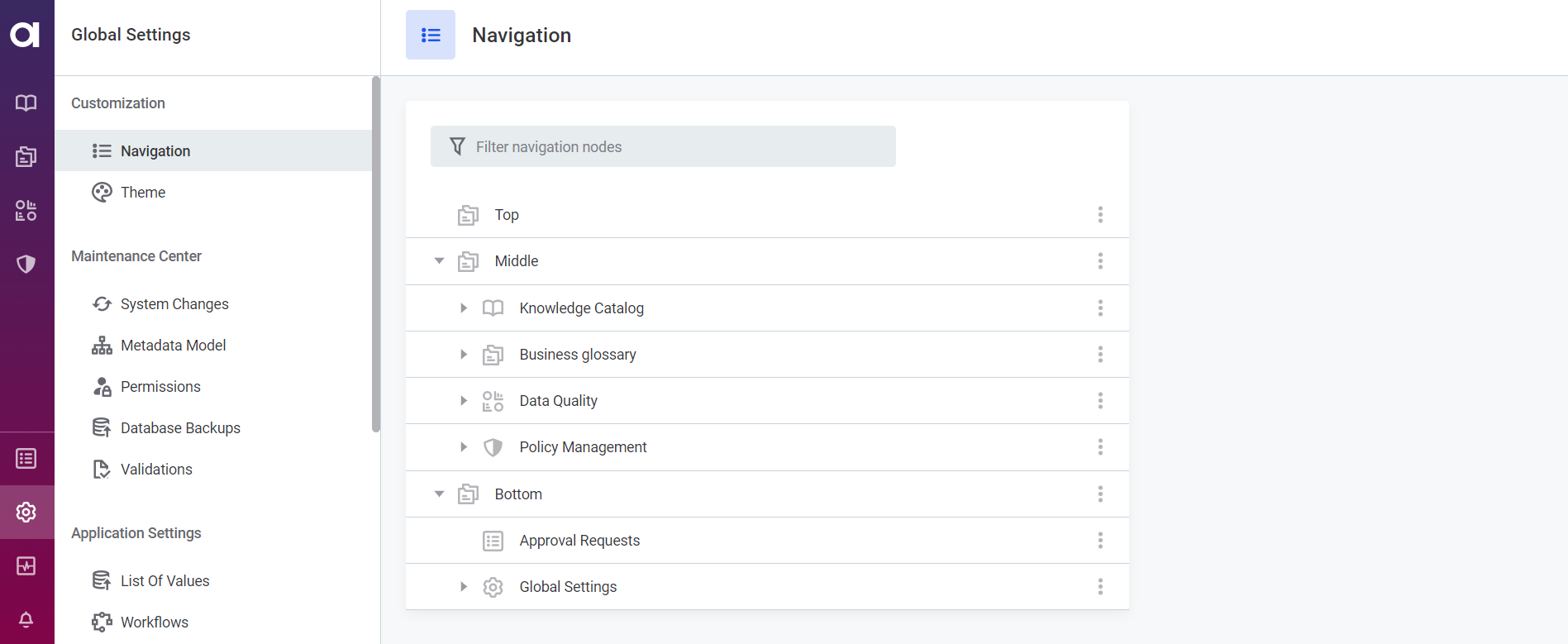Click the Filter navigation nodes field

663,147
